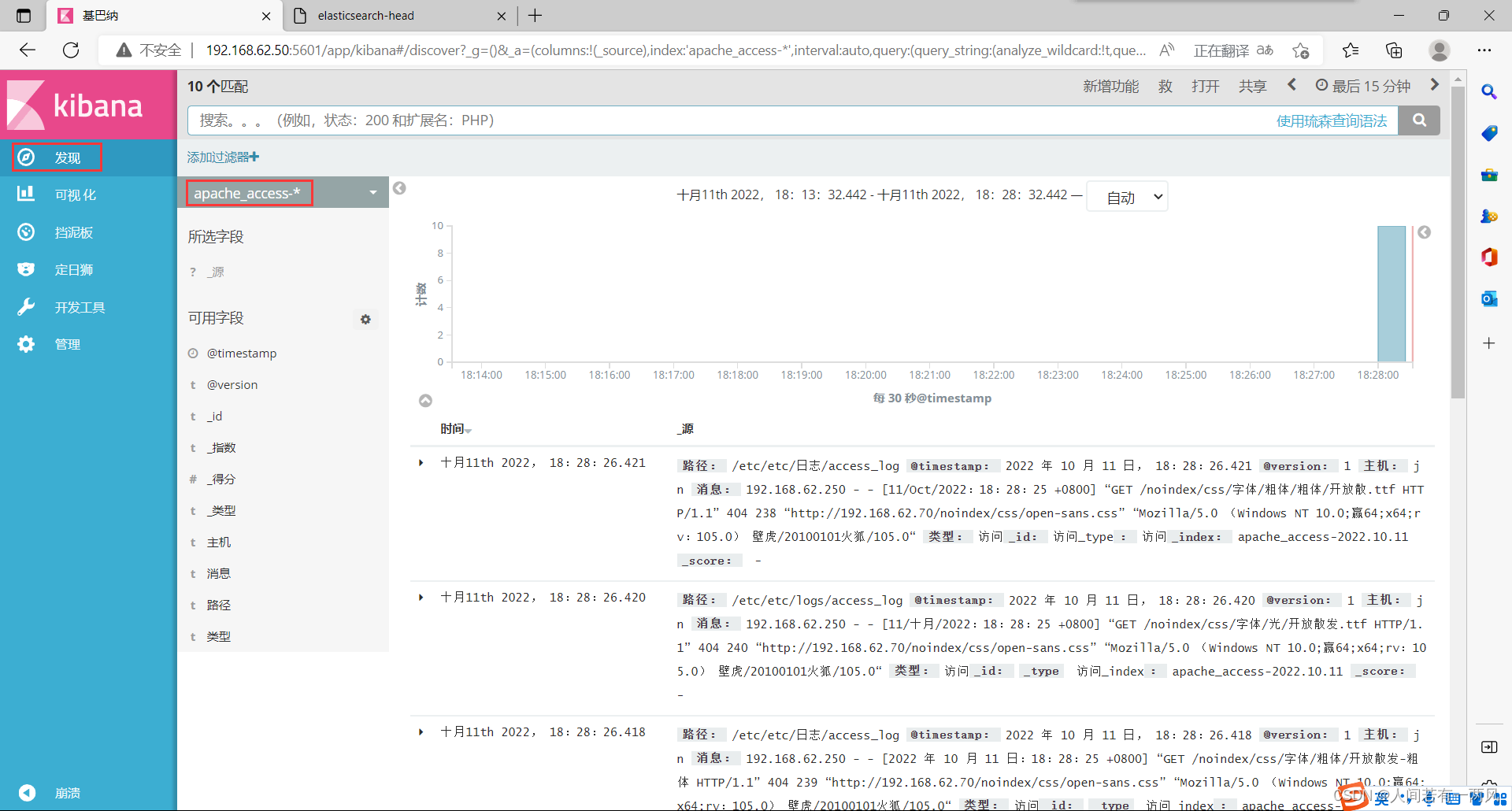Open the browser settings ellipsis menu
Image resolution: width=1512 pixels, height=811 pixels.
1484,50
